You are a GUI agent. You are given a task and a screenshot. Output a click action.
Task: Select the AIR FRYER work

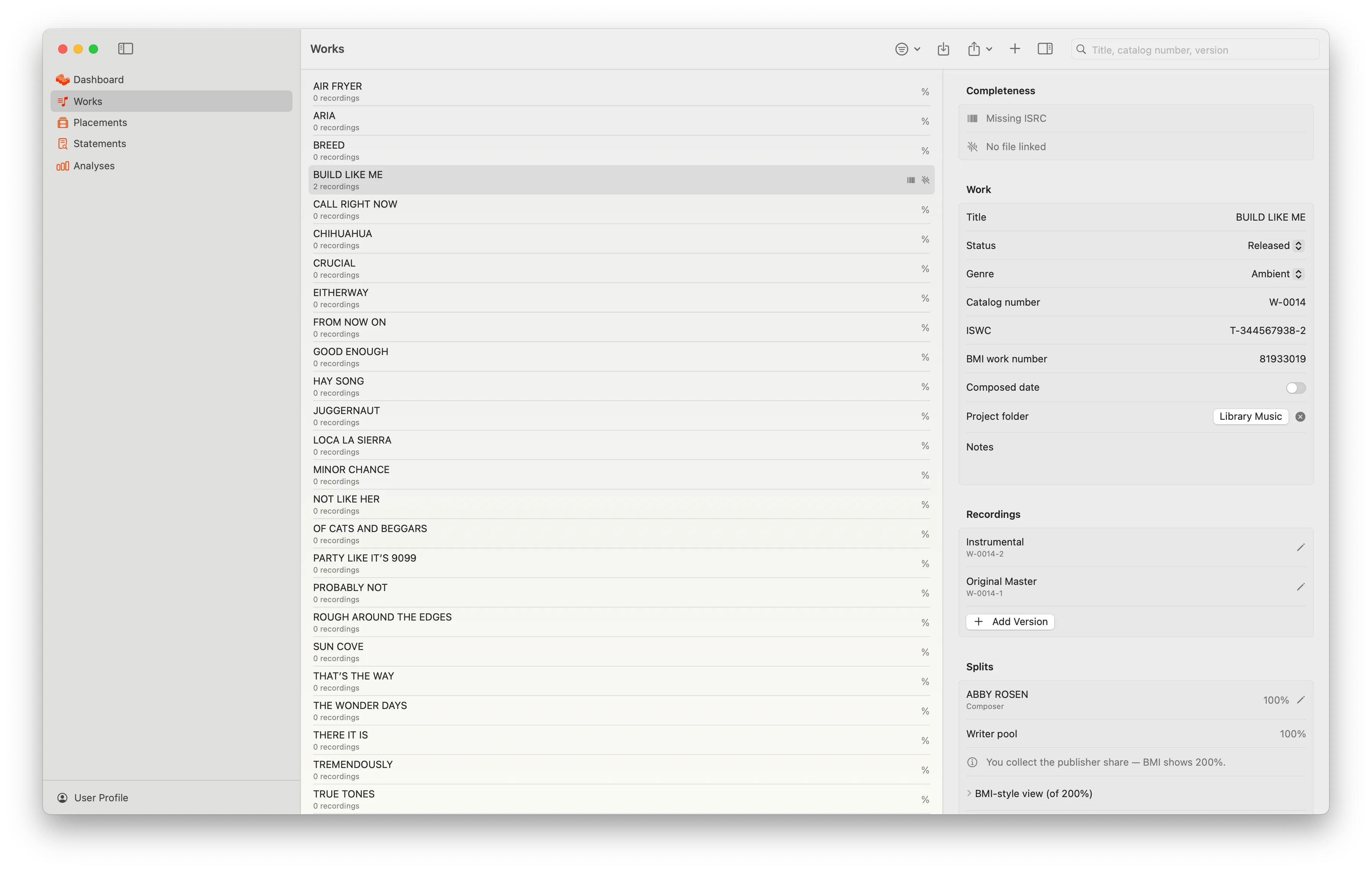point(621,91)
